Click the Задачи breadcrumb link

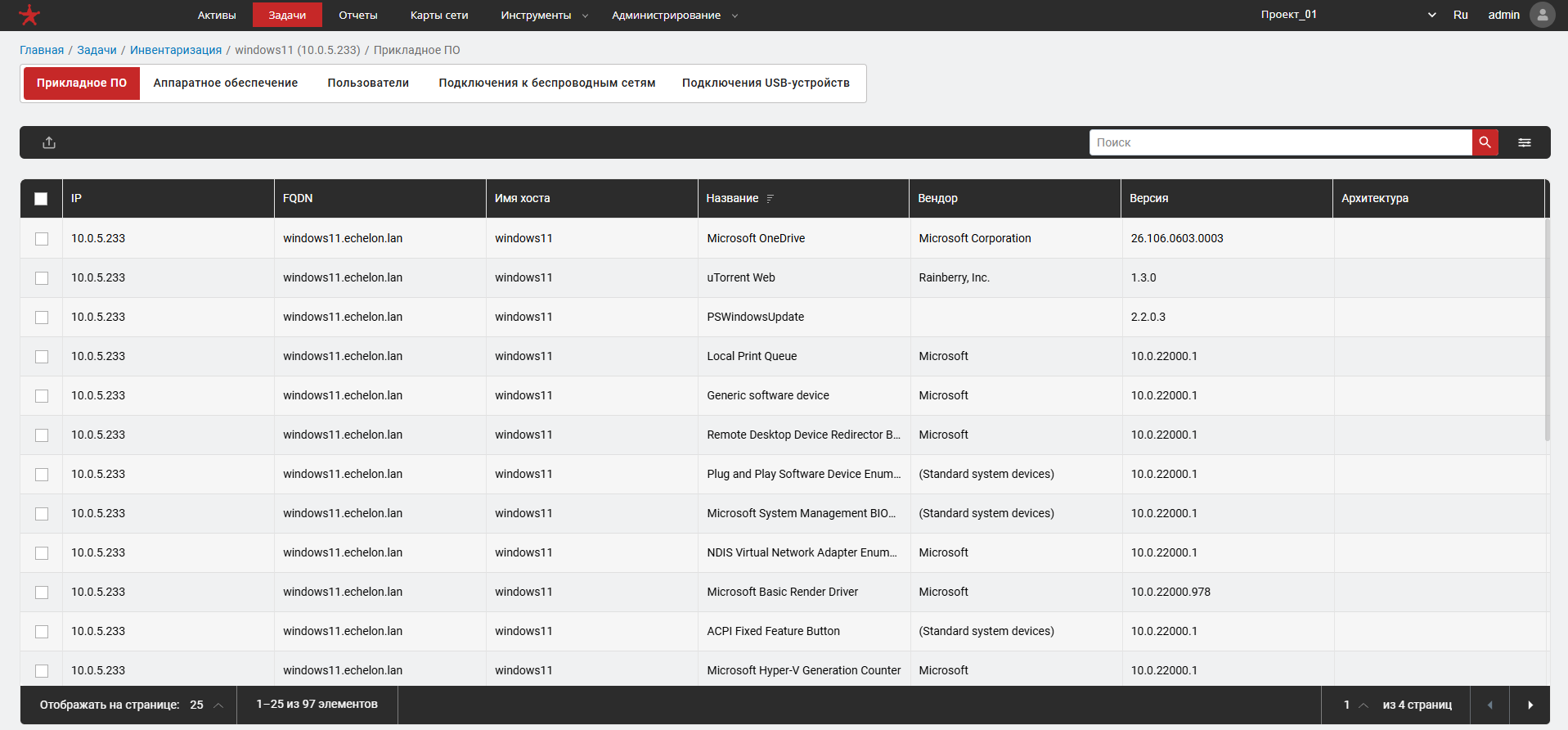[97, 50]
